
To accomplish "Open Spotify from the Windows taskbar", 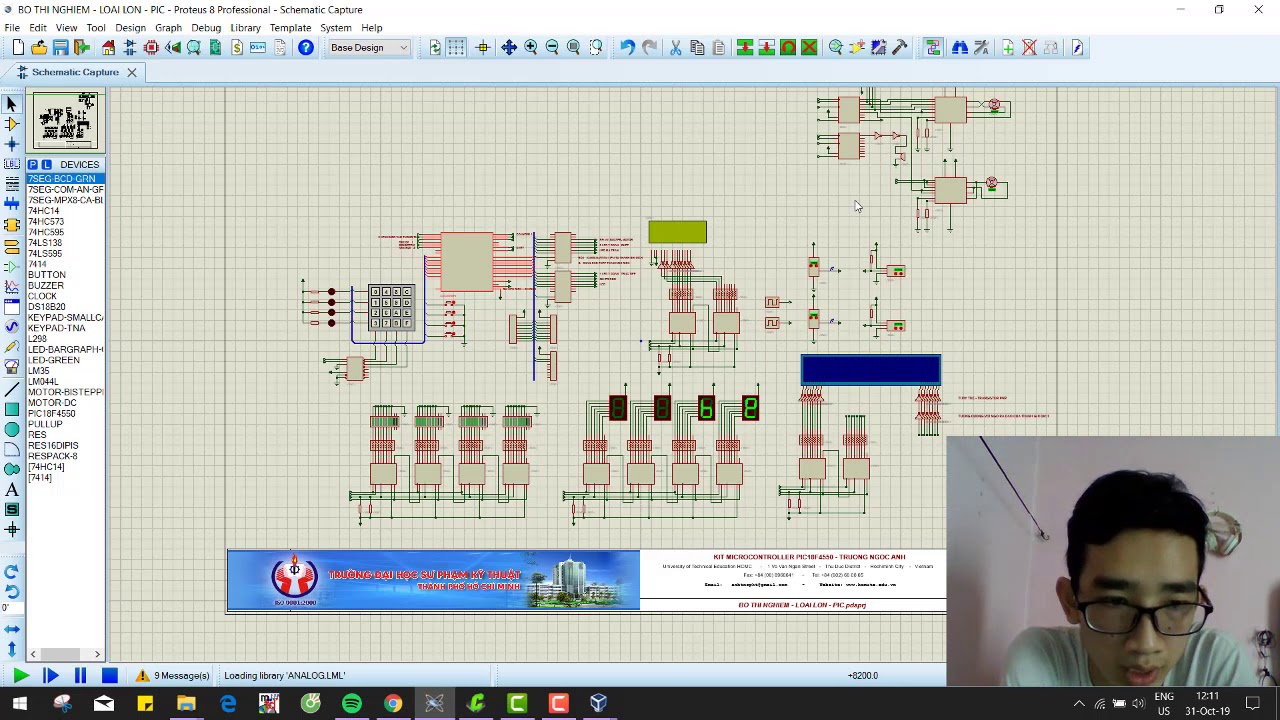I will click(x=352, y=704).
